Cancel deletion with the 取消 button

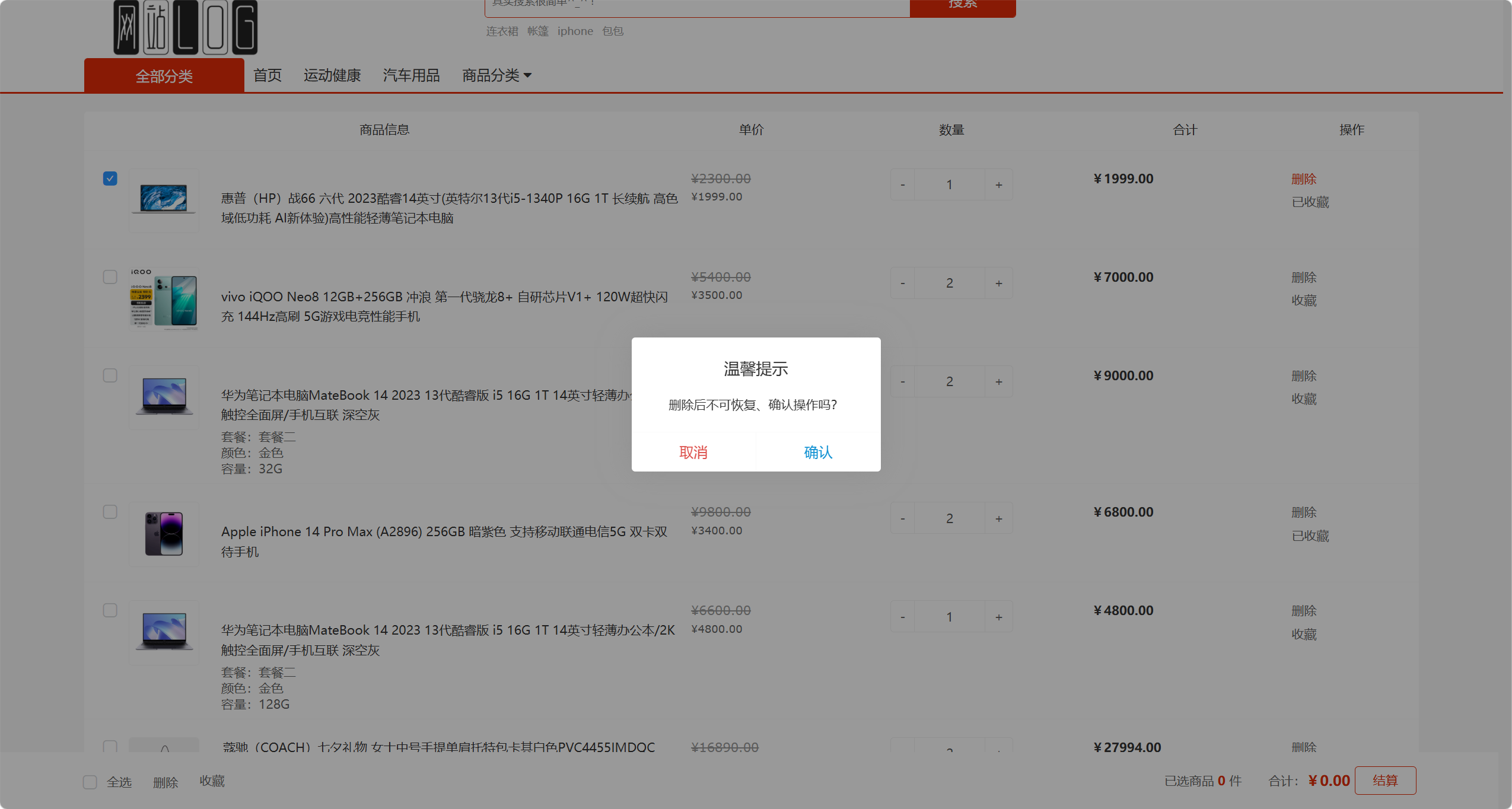[693, 452]
